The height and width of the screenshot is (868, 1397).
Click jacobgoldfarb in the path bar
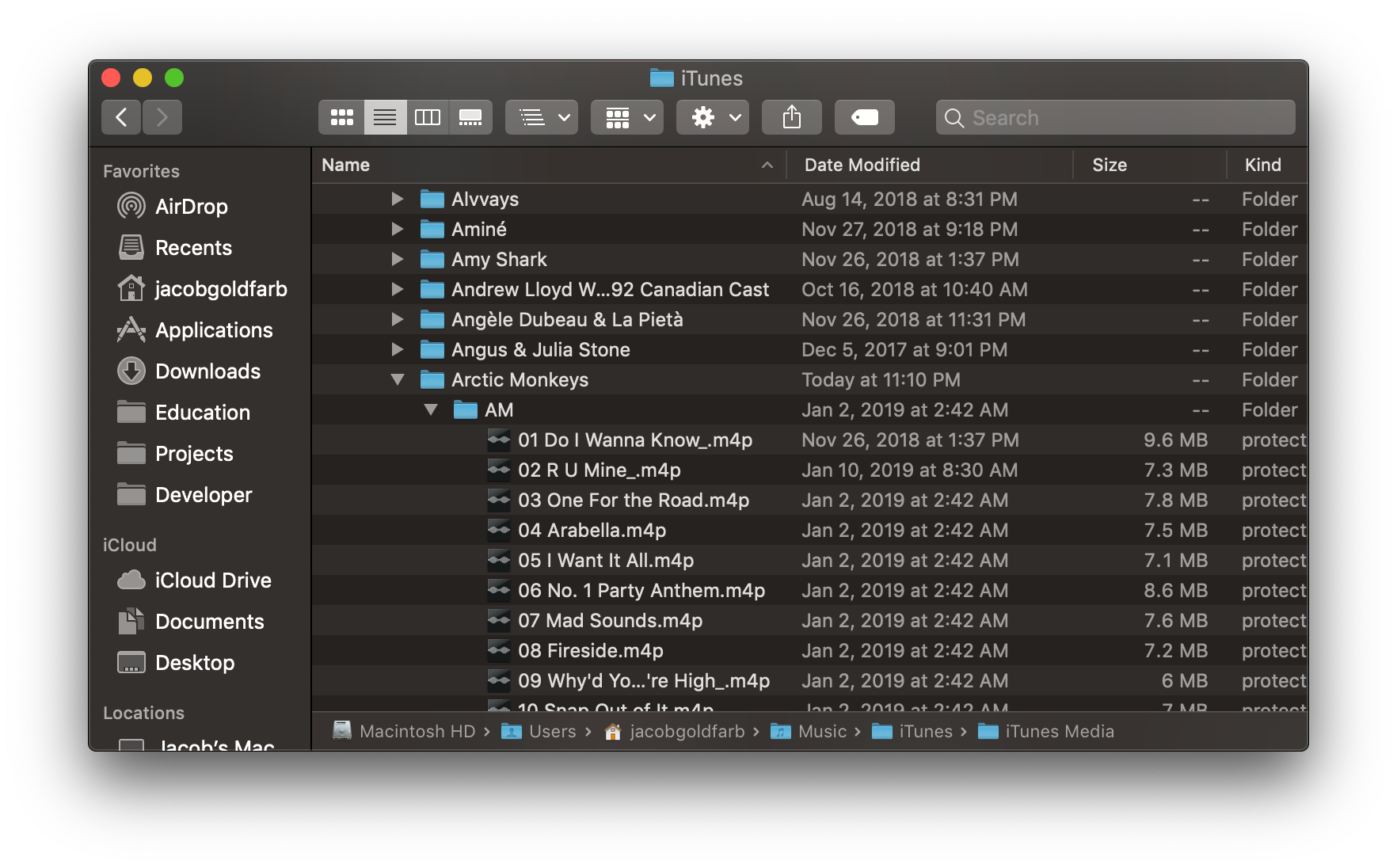(x=675, y=731)
